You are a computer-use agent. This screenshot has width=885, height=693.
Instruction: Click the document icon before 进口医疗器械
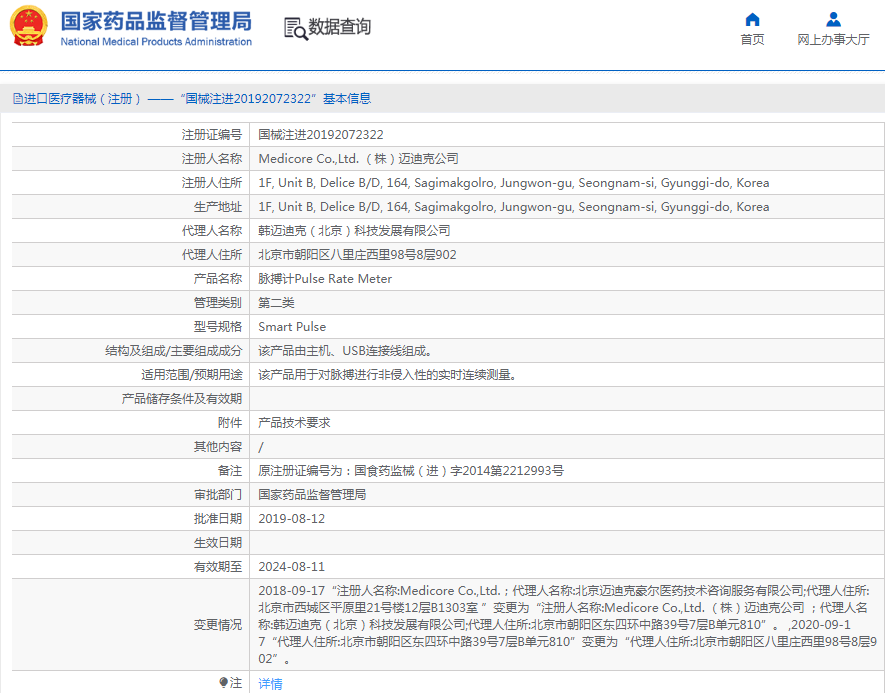[x=17, y=99]
